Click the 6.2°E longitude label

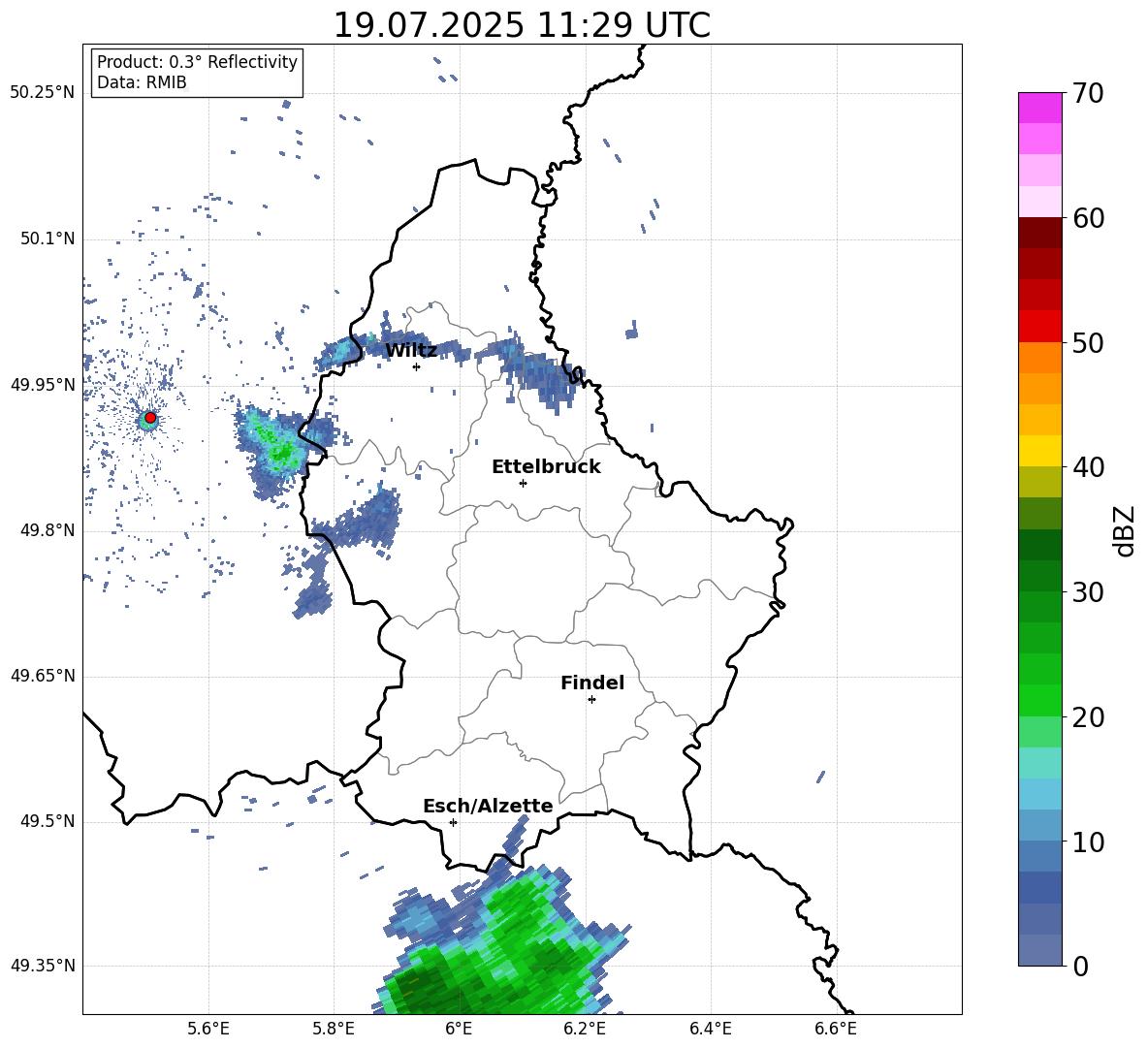[585, 1029]
